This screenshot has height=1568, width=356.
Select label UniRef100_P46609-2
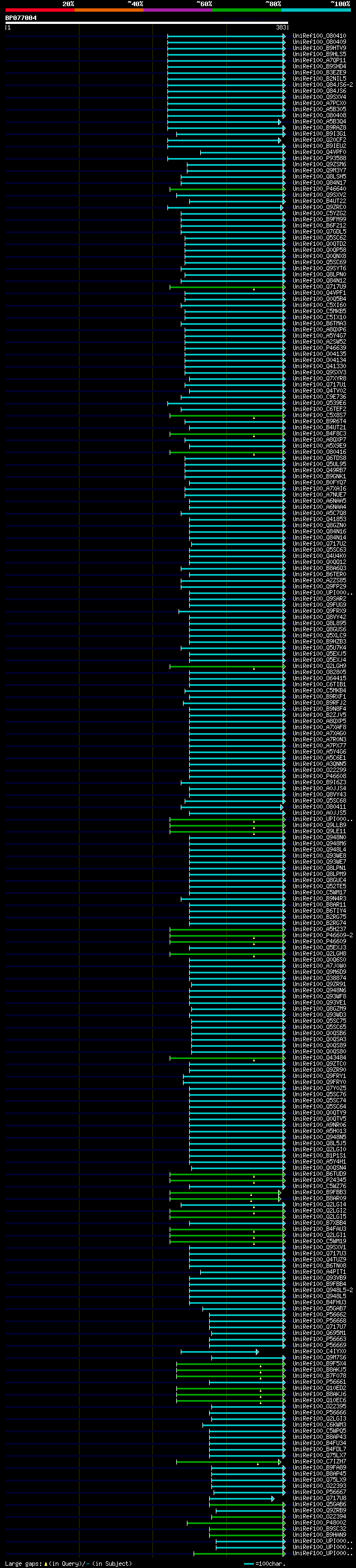pos(323,936)
